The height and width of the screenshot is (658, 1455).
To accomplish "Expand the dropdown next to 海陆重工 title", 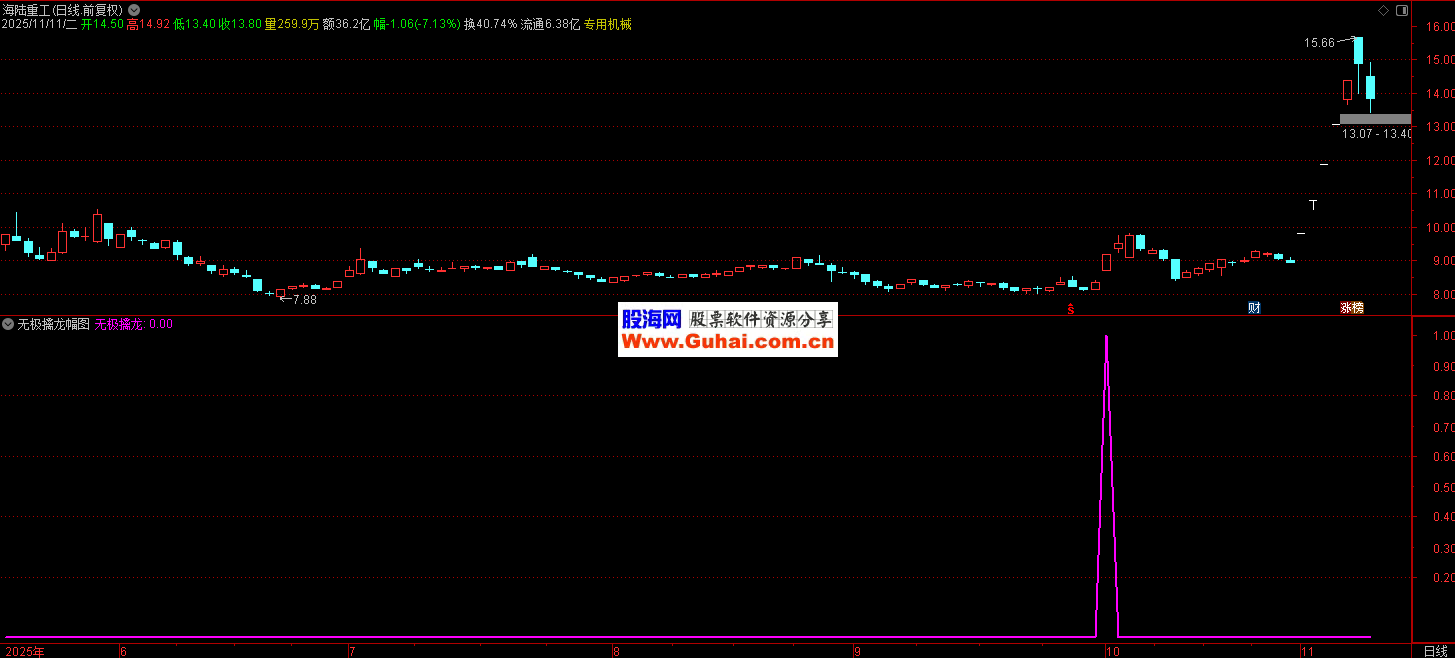I will click(x=134, y=9).
